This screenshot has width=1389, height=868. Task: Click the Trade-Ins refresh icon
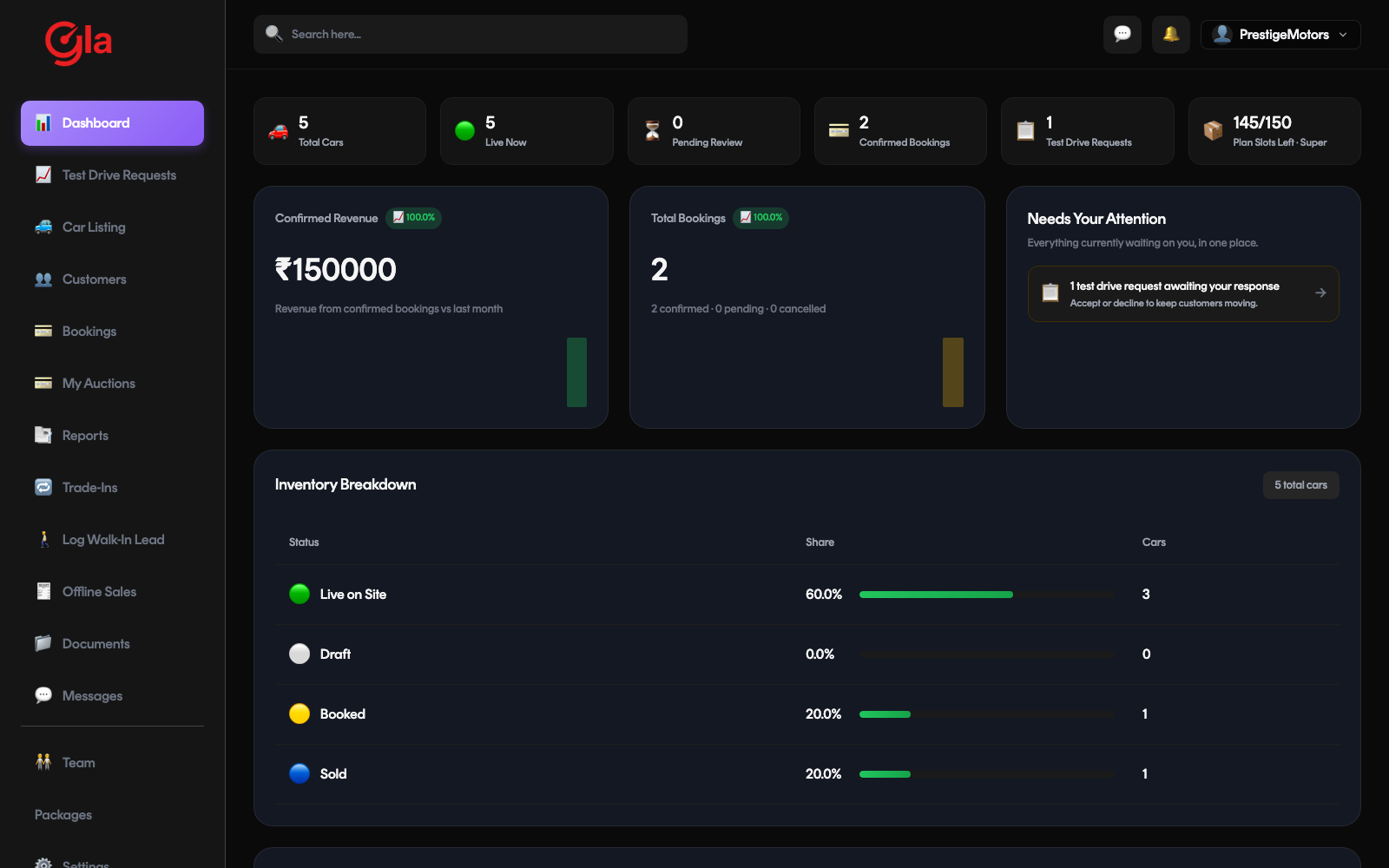[43, 488]
